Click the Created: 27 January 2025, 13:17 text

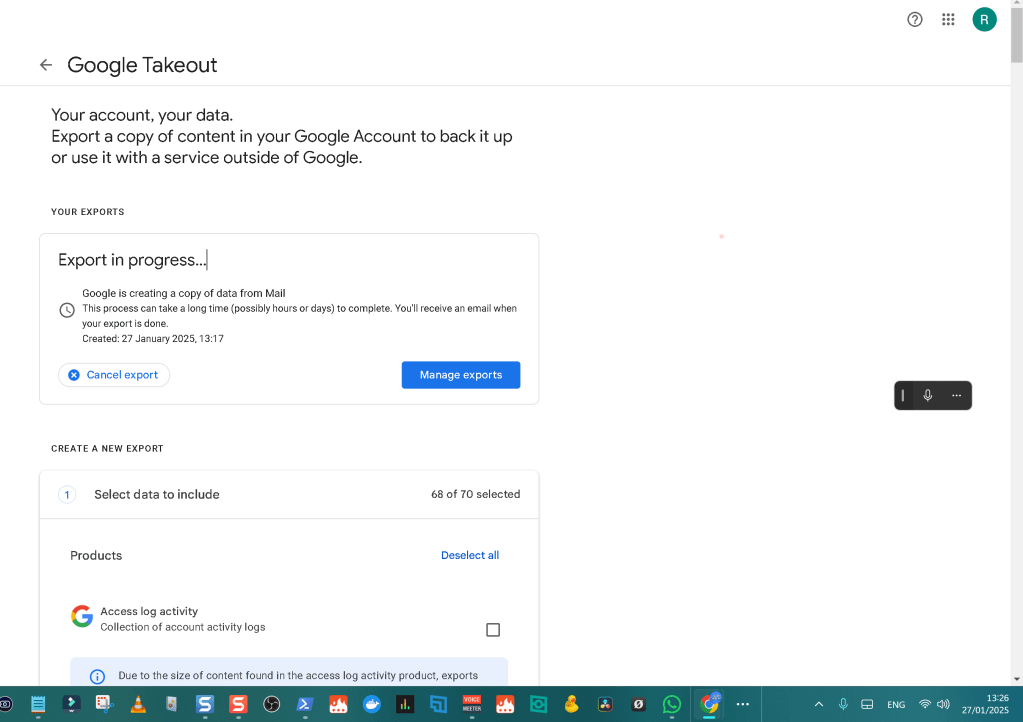point(153,338)
